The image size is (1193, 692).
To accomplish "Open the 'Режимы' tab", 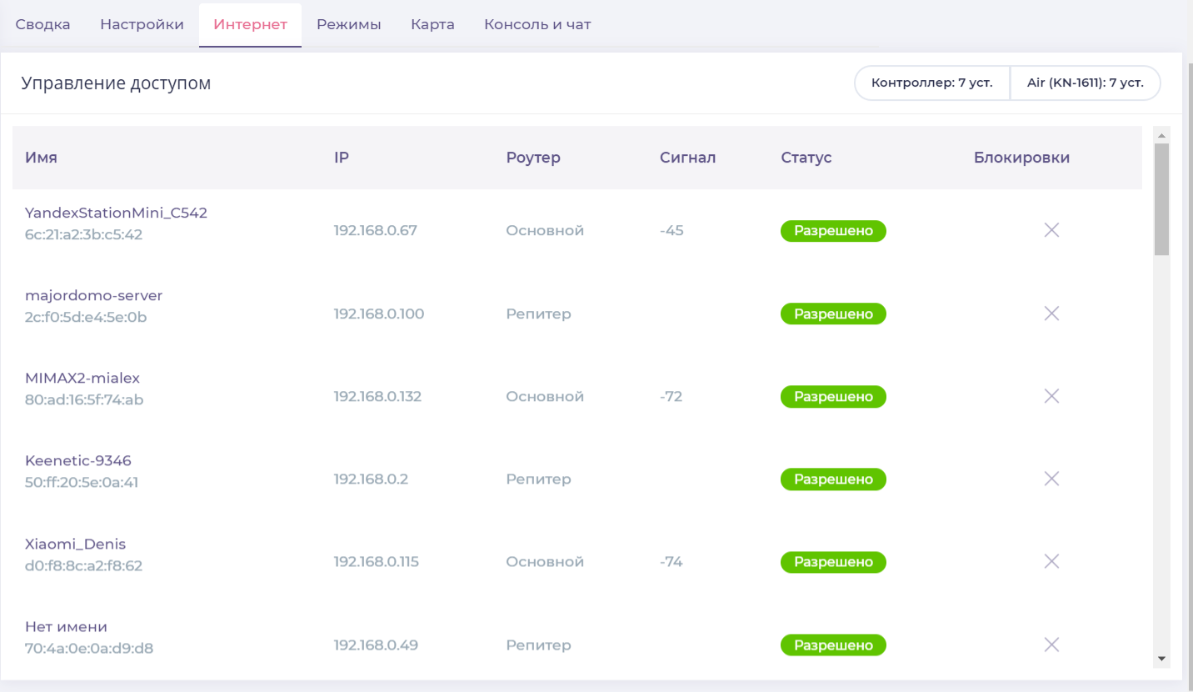I will coord(349,24).
